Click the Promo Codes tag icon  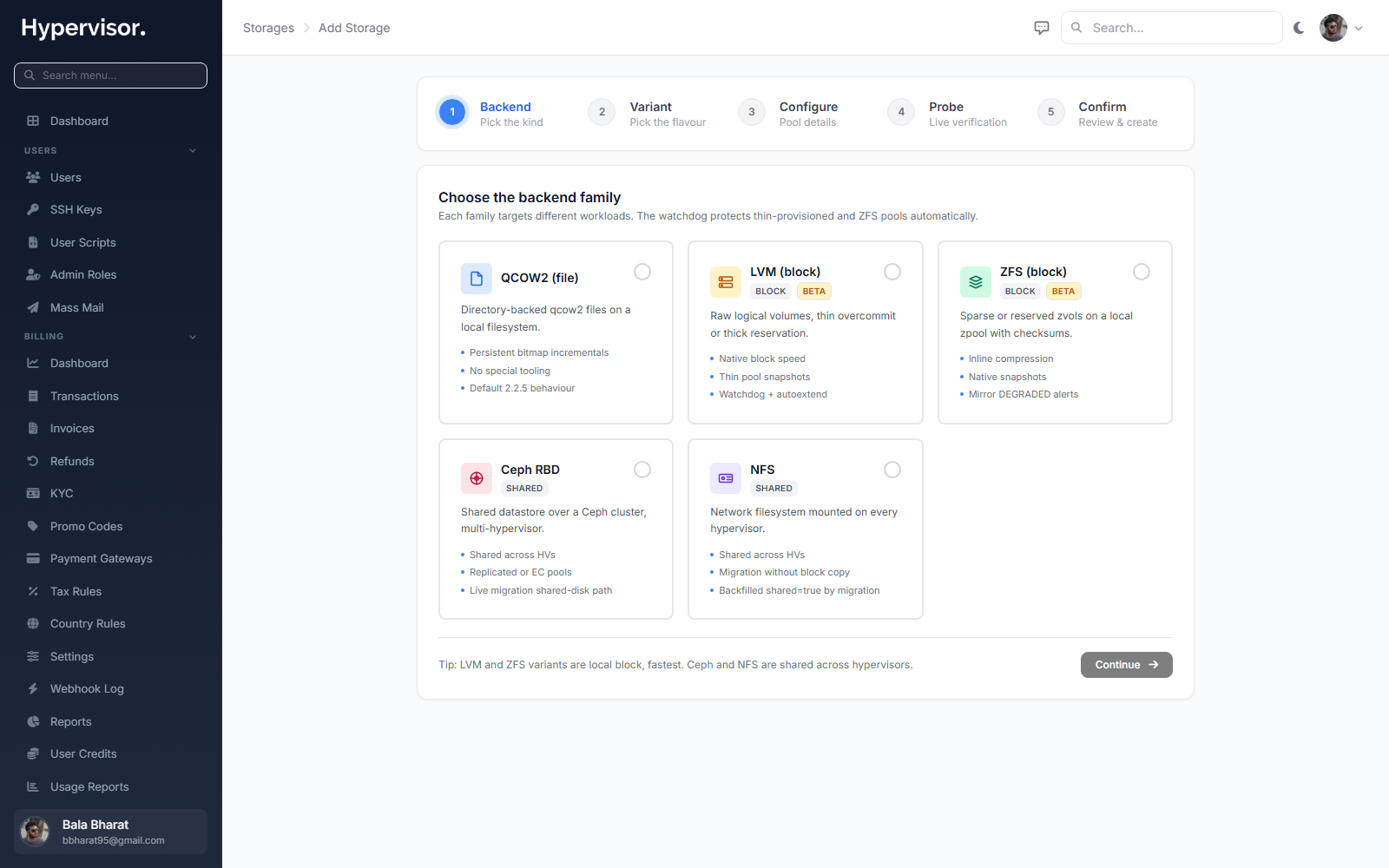(33, 526)
